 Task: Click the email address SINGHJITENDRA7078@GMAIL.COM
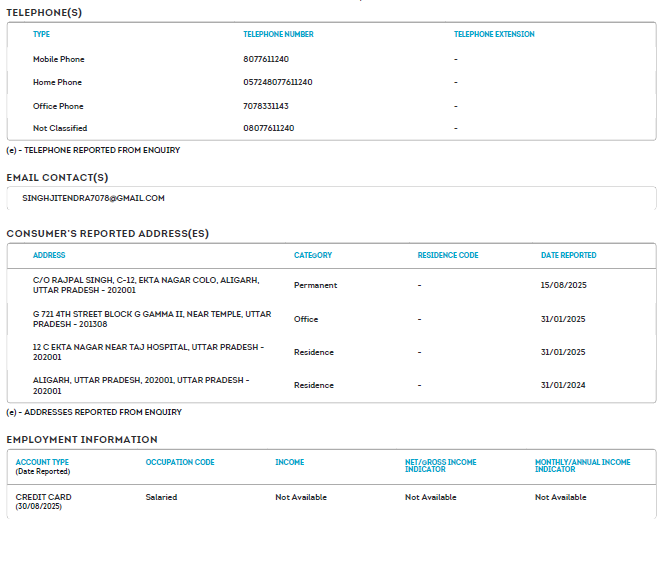coord(93,198)
